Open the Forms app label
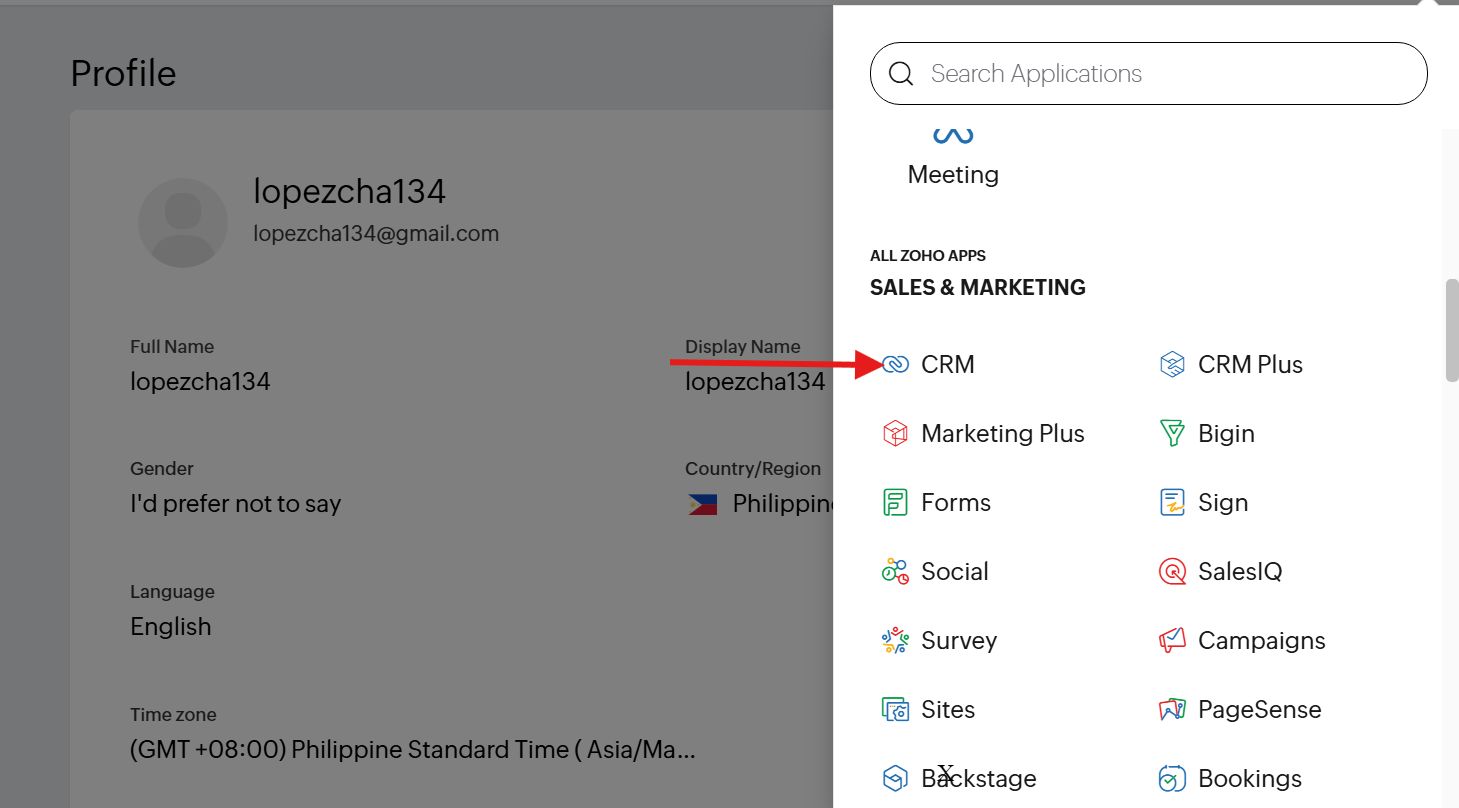The image size is (1459, 808). 956,503
